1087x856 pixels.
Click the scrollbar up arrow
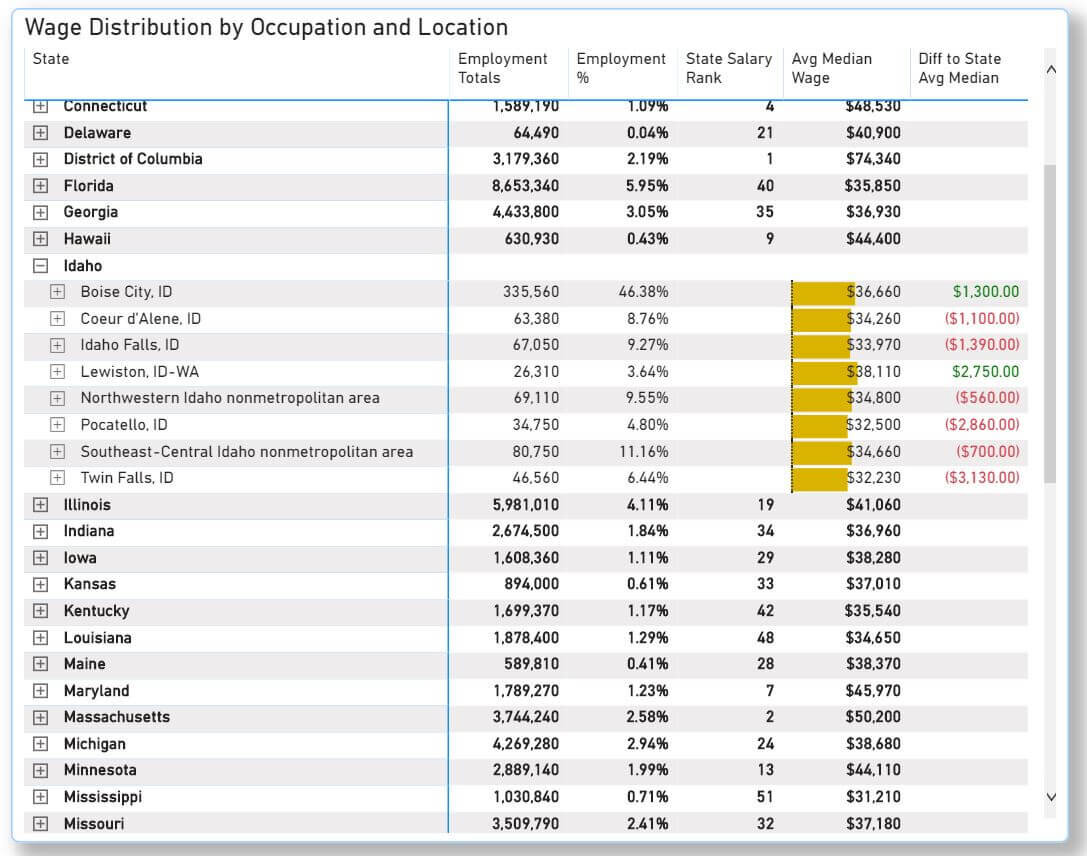click(1051, 69)
